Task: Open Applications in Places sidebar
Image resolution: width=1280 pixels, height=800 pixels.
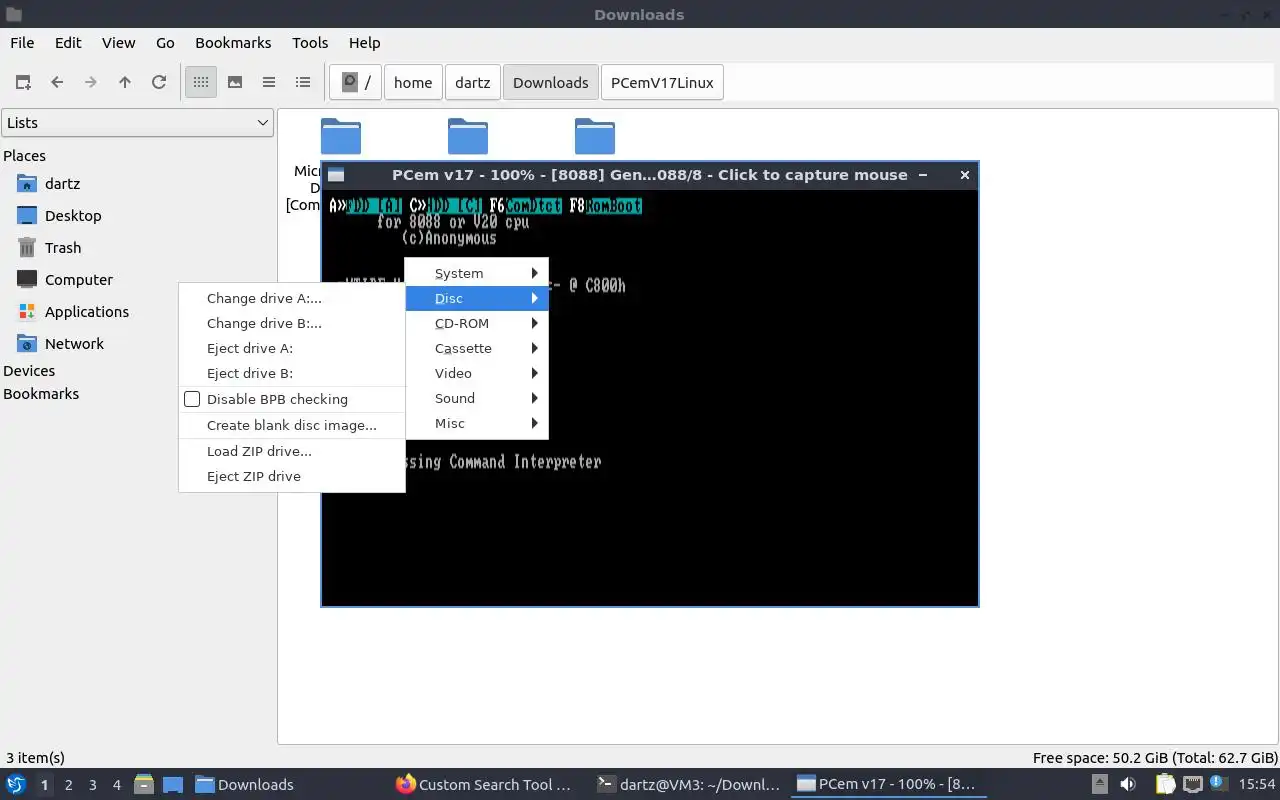Action: (x=87, y=312)
